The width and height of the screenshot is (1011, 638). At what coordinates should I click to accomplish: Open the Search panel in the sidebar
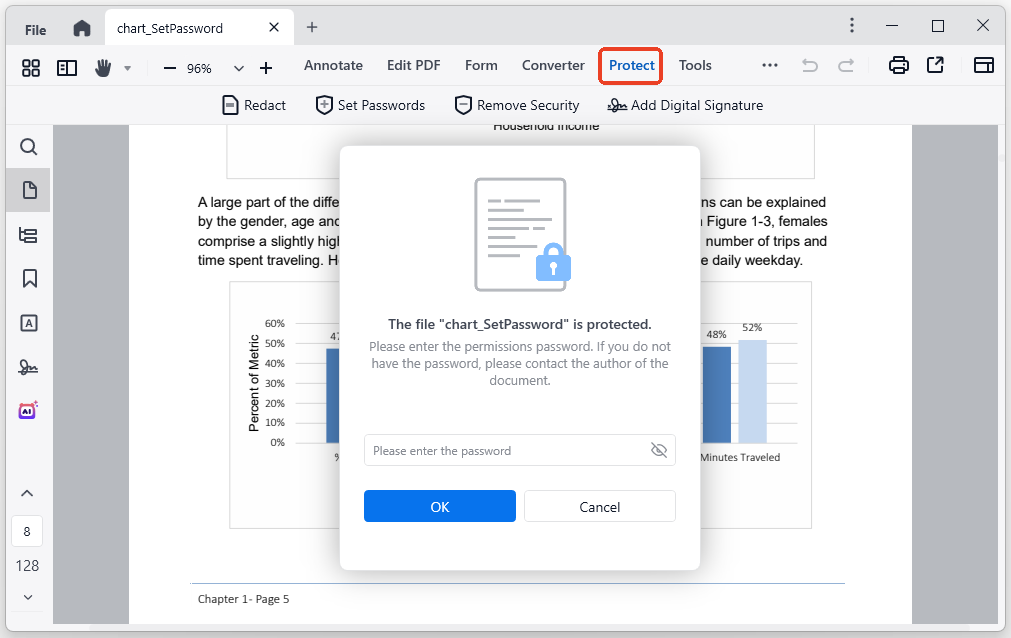tap(29, 148)
